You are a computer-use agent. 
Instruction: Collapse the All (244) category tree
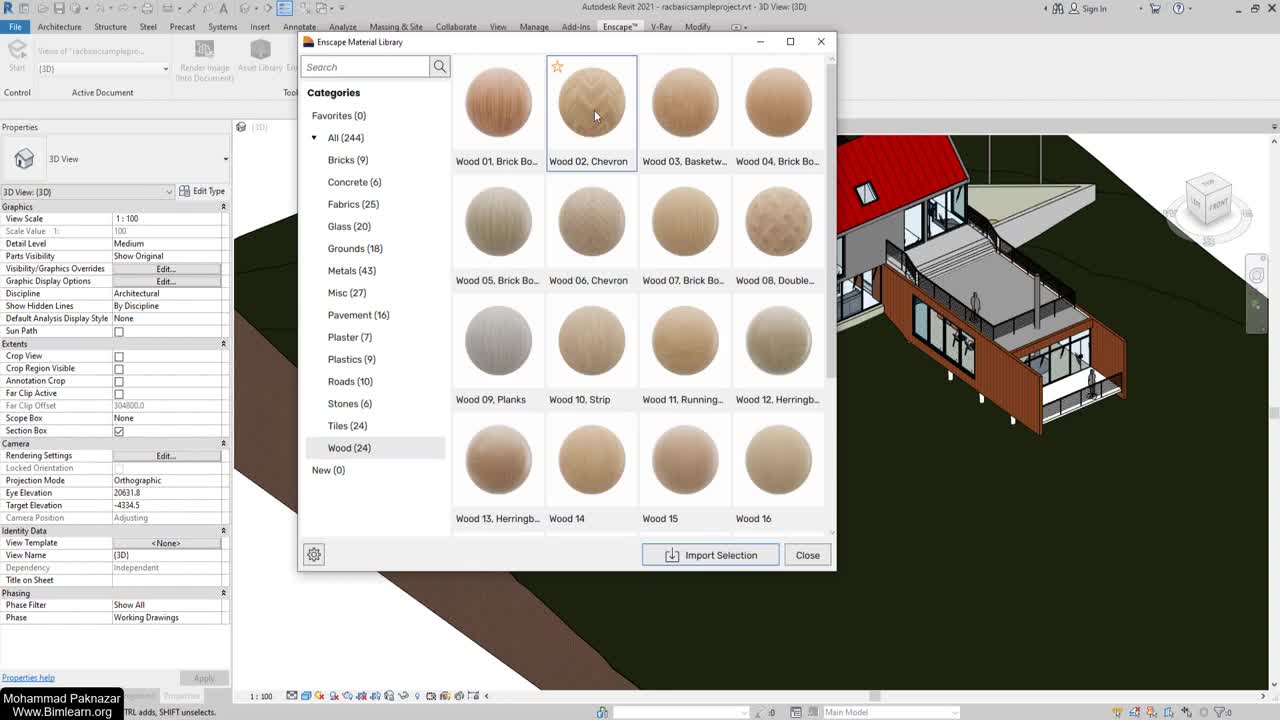pos(314,138)
